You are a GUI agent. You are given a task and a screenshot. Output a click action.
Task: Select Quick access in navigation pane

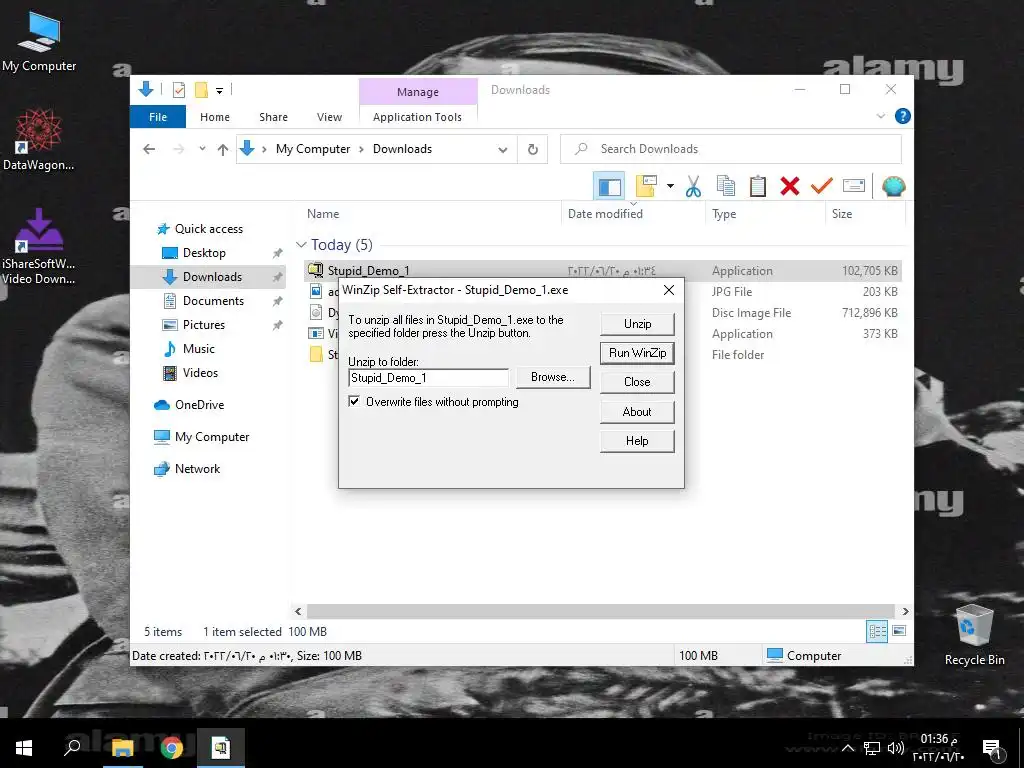coord(208,229)
